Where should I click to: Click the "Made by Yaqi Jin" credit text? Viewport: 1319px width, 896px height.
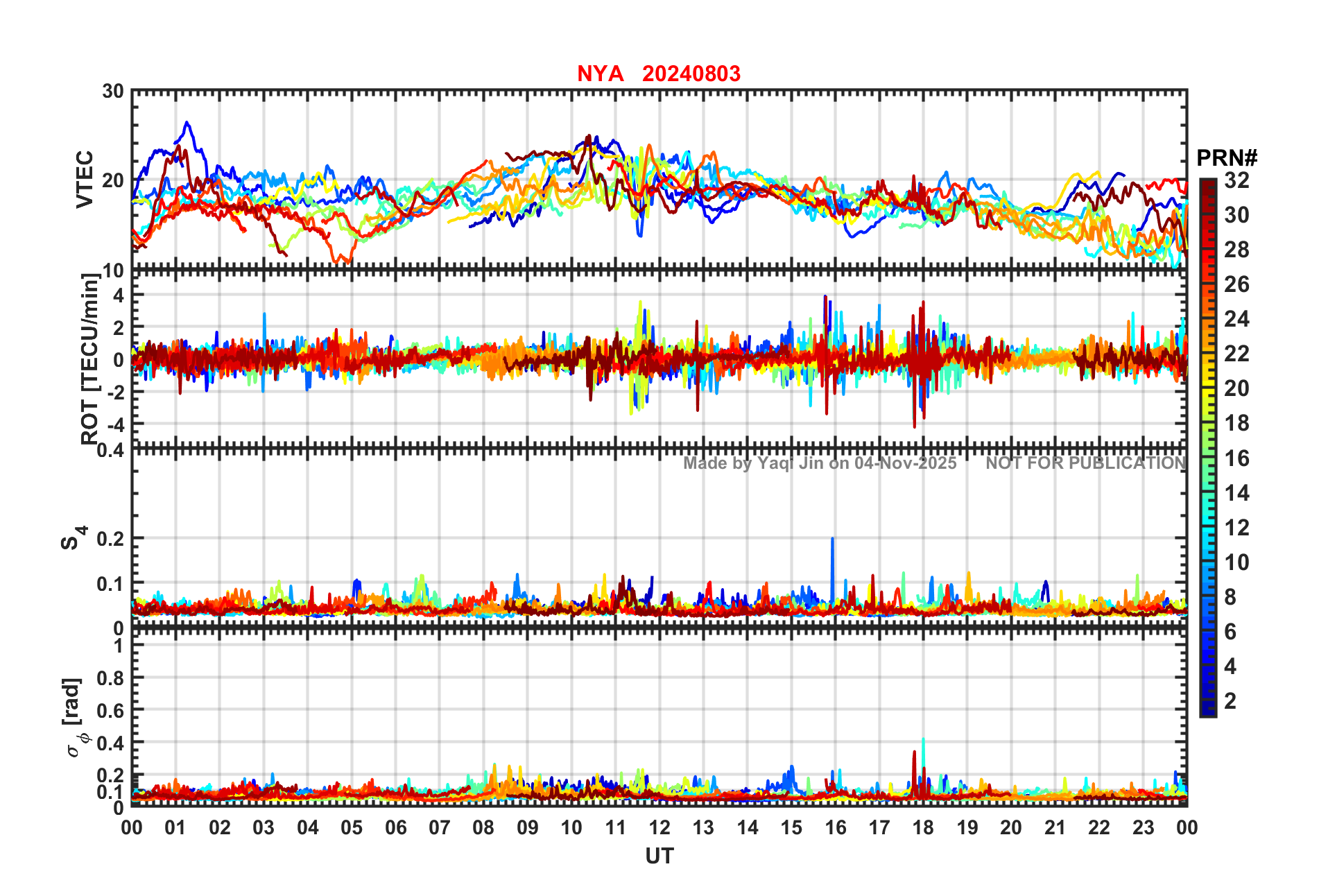[820, 463]
